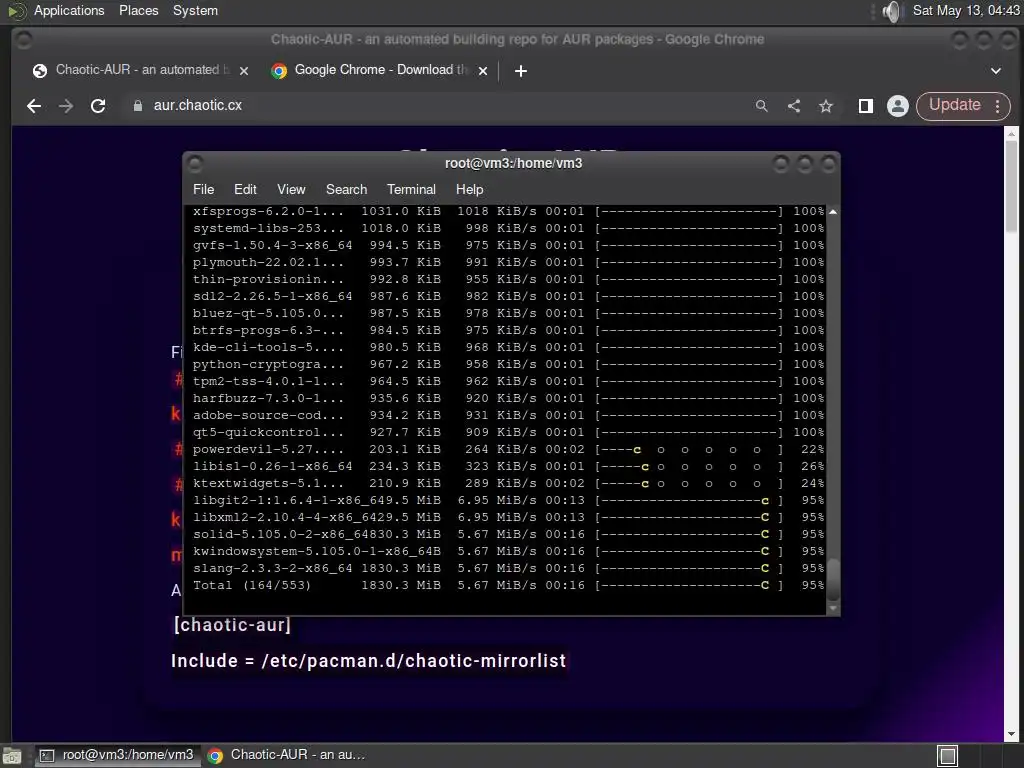Open the Chrome window menu icon in its title bar

pos(24,40)
